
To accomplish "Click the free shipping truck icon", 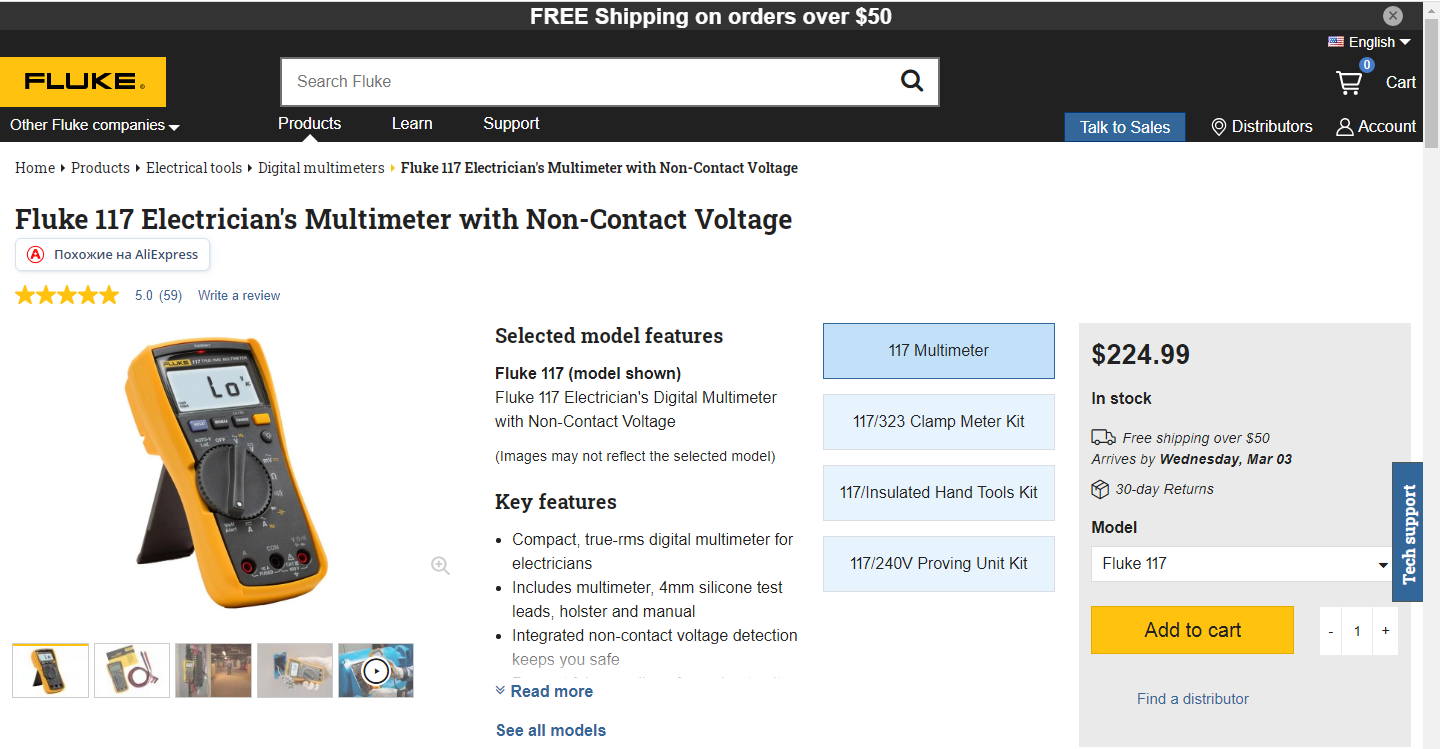I will tap(1103, 437).
